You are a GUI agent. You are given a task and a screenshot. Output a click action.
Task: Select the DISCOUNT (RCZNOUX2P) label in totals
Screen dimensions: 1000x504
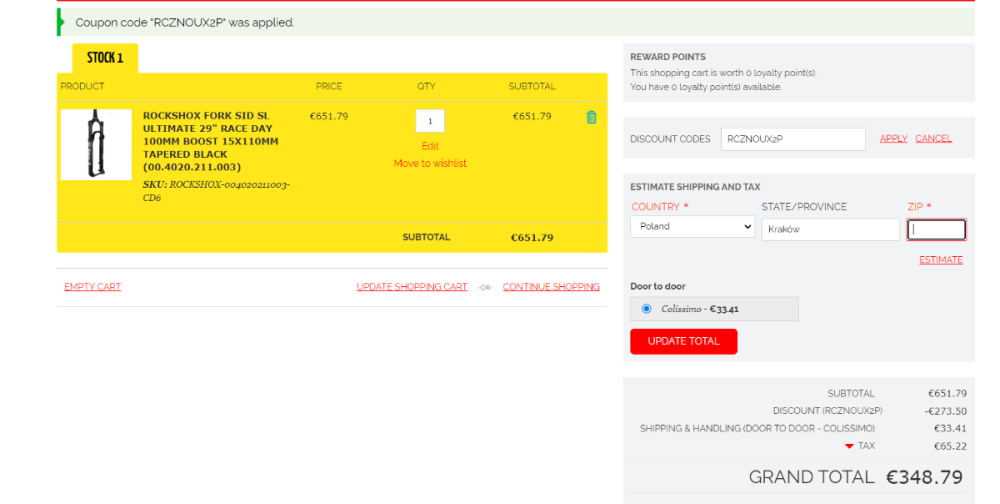pyautogui.click(x=828, y=411)
